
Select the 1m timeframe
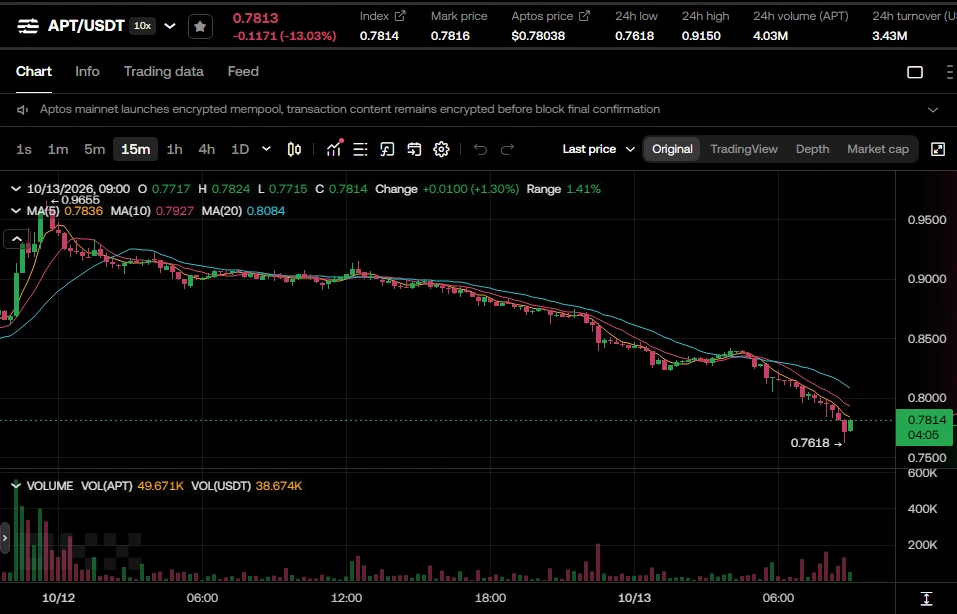[58, 149]
